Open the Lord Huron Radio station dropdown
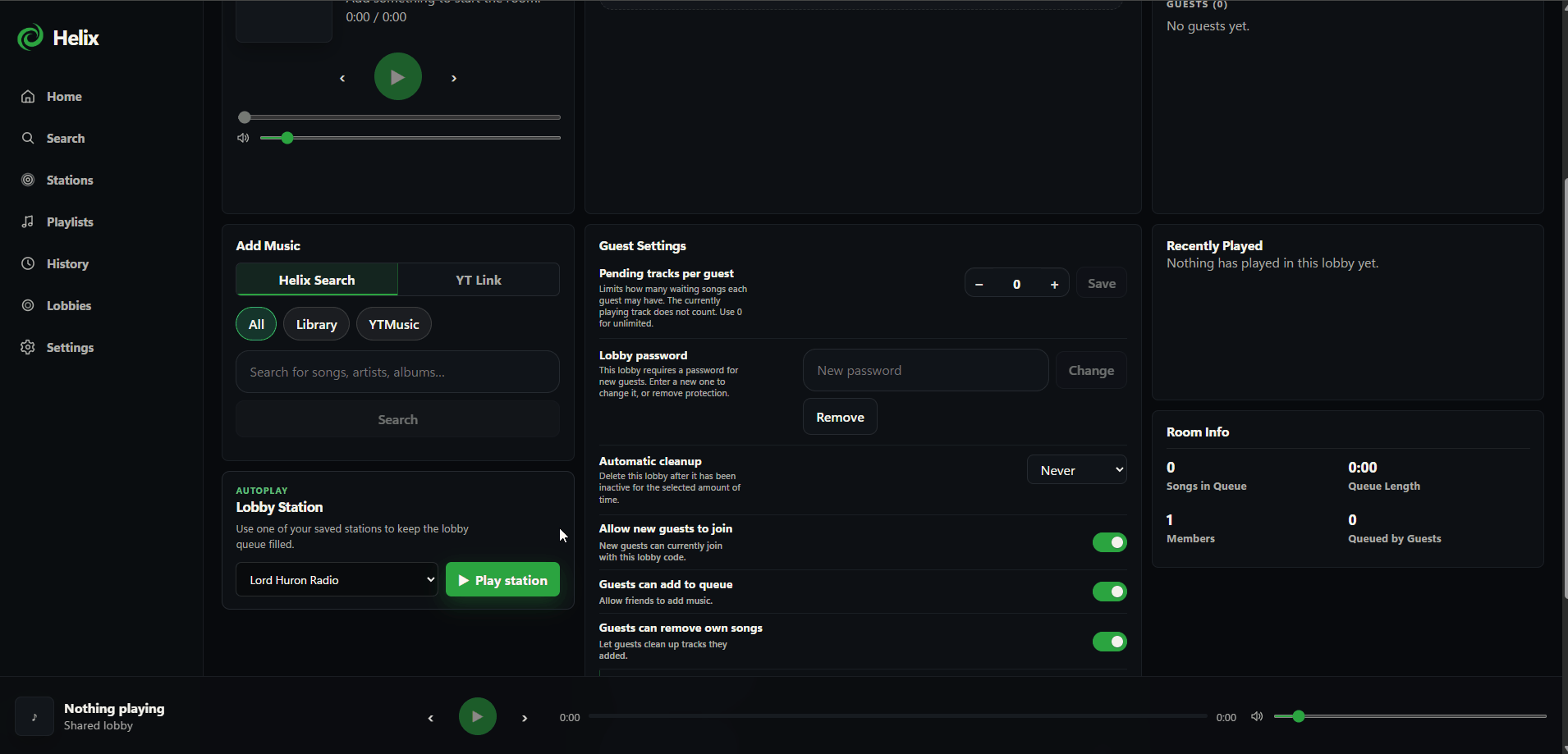 coord(337,580)
